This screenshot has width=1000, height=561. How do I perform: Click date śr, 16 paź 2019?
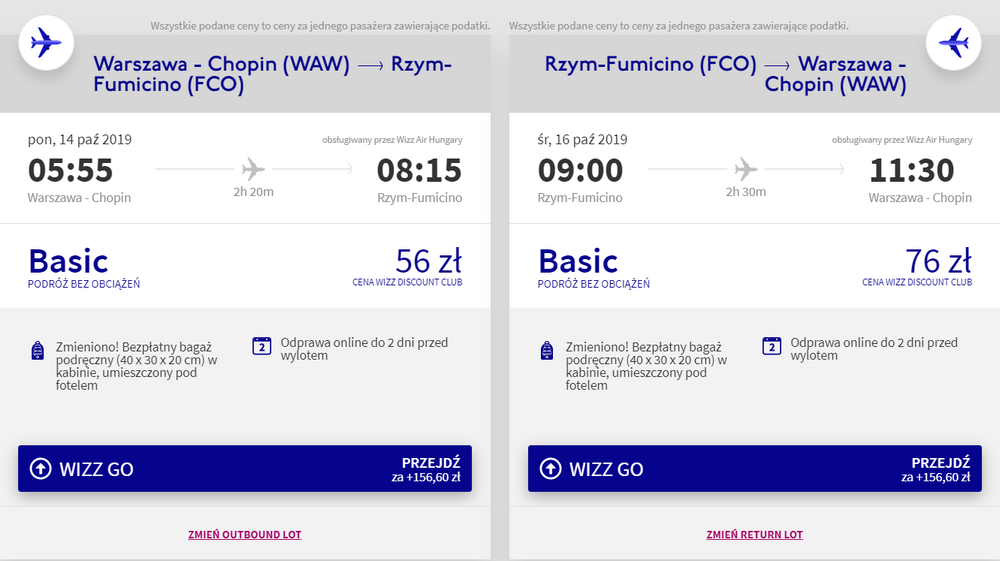click(x=582, y=140)
